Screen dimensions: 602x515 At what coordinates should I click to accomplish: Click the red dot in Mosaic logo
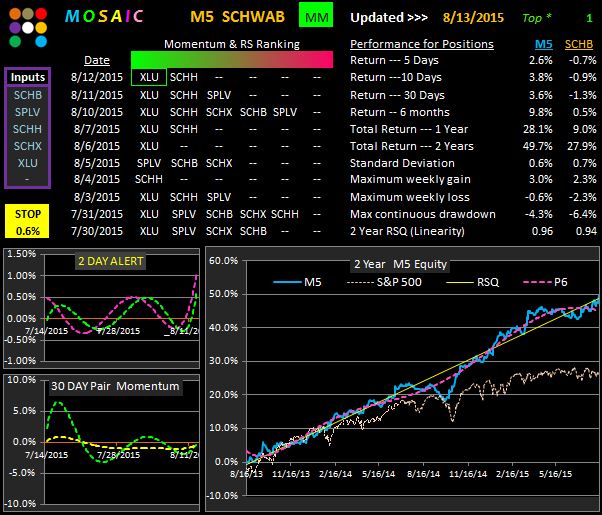pos(41,14)
